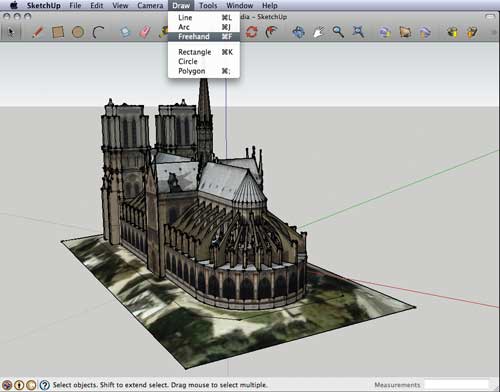Choose Arc from the Draw menu
Image resolution: width=500 pixels, height=392 pixels.
(204, 27)
